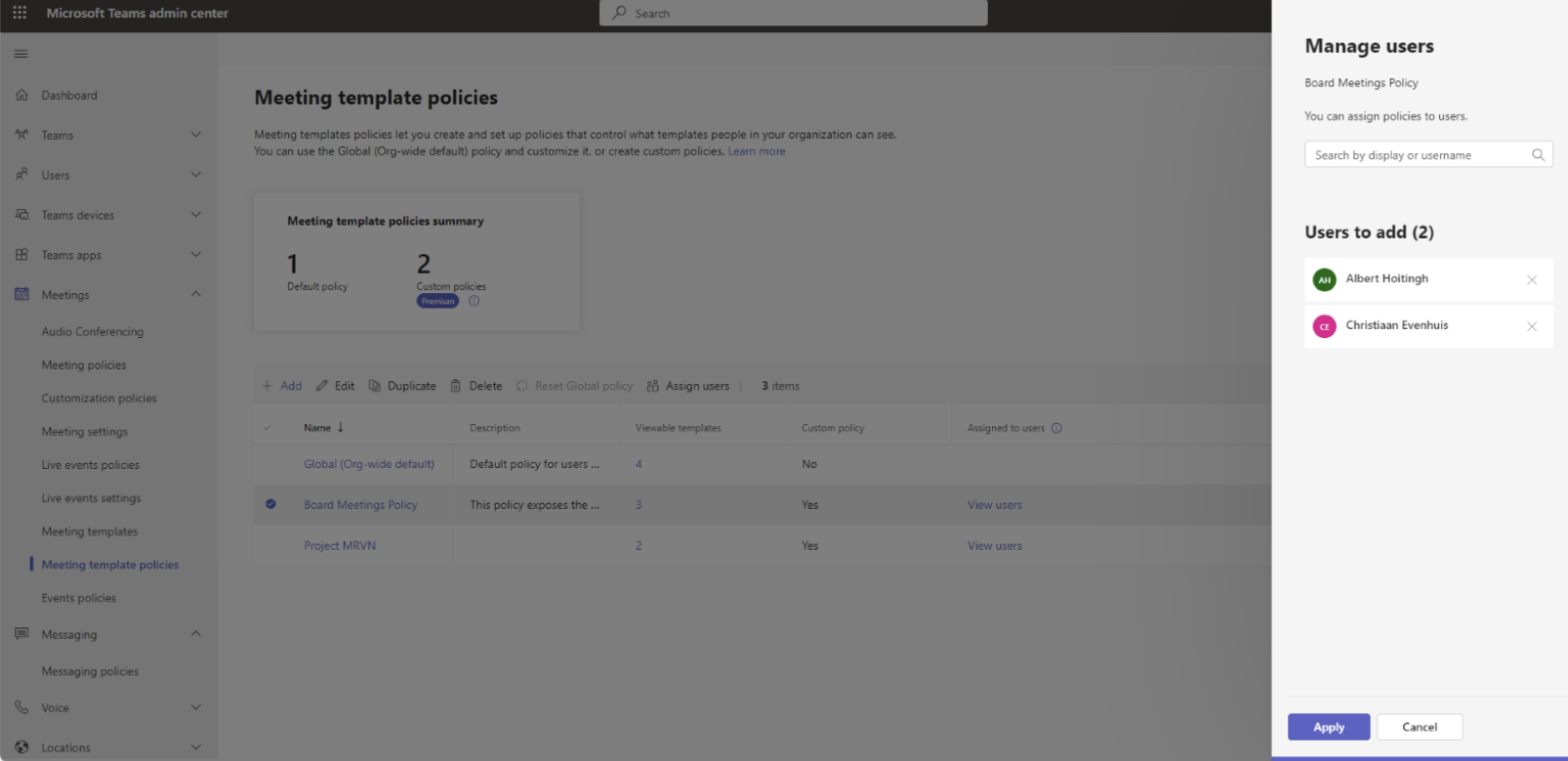
Task: Click Reset Global policy in the toolbar
Action: pyautogui.click(x=574, y=386)
